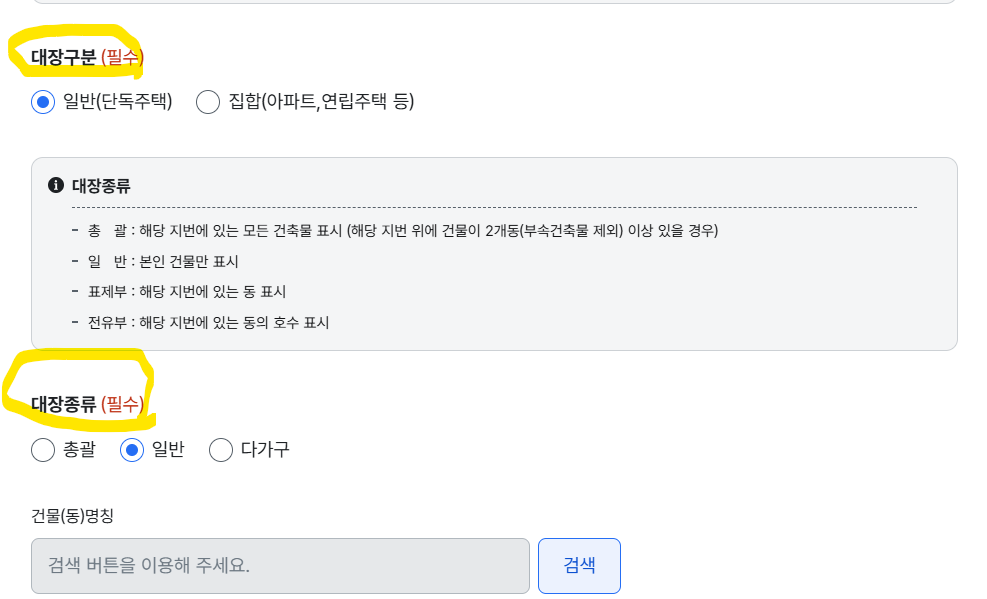Click the 일 반 : 본인 건물만 표시 line
The image size is (987, 599).
(x=163, y=262)
